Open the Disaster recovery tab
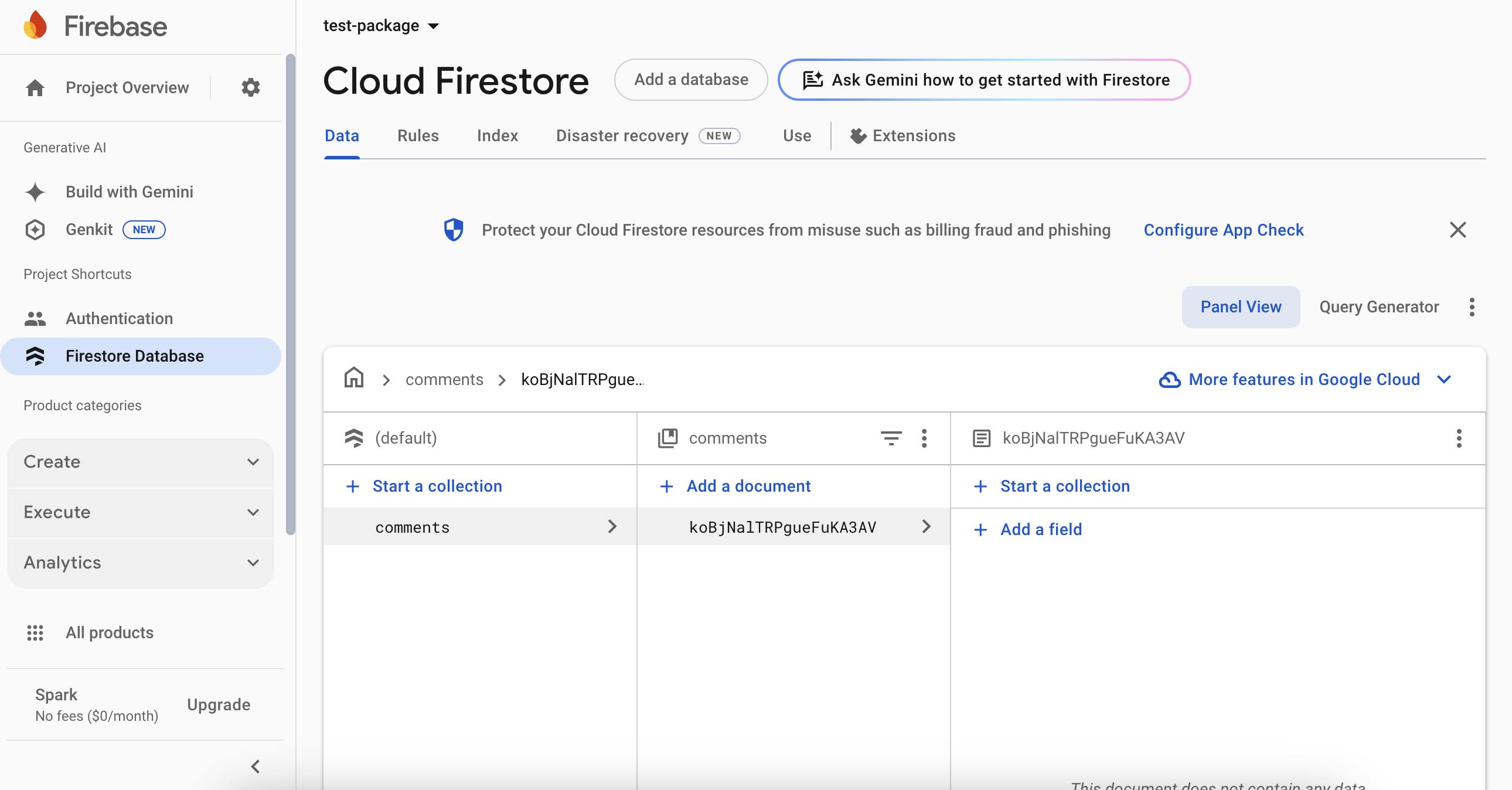This screenshot has height=790, width=1512. coord(648,135)
